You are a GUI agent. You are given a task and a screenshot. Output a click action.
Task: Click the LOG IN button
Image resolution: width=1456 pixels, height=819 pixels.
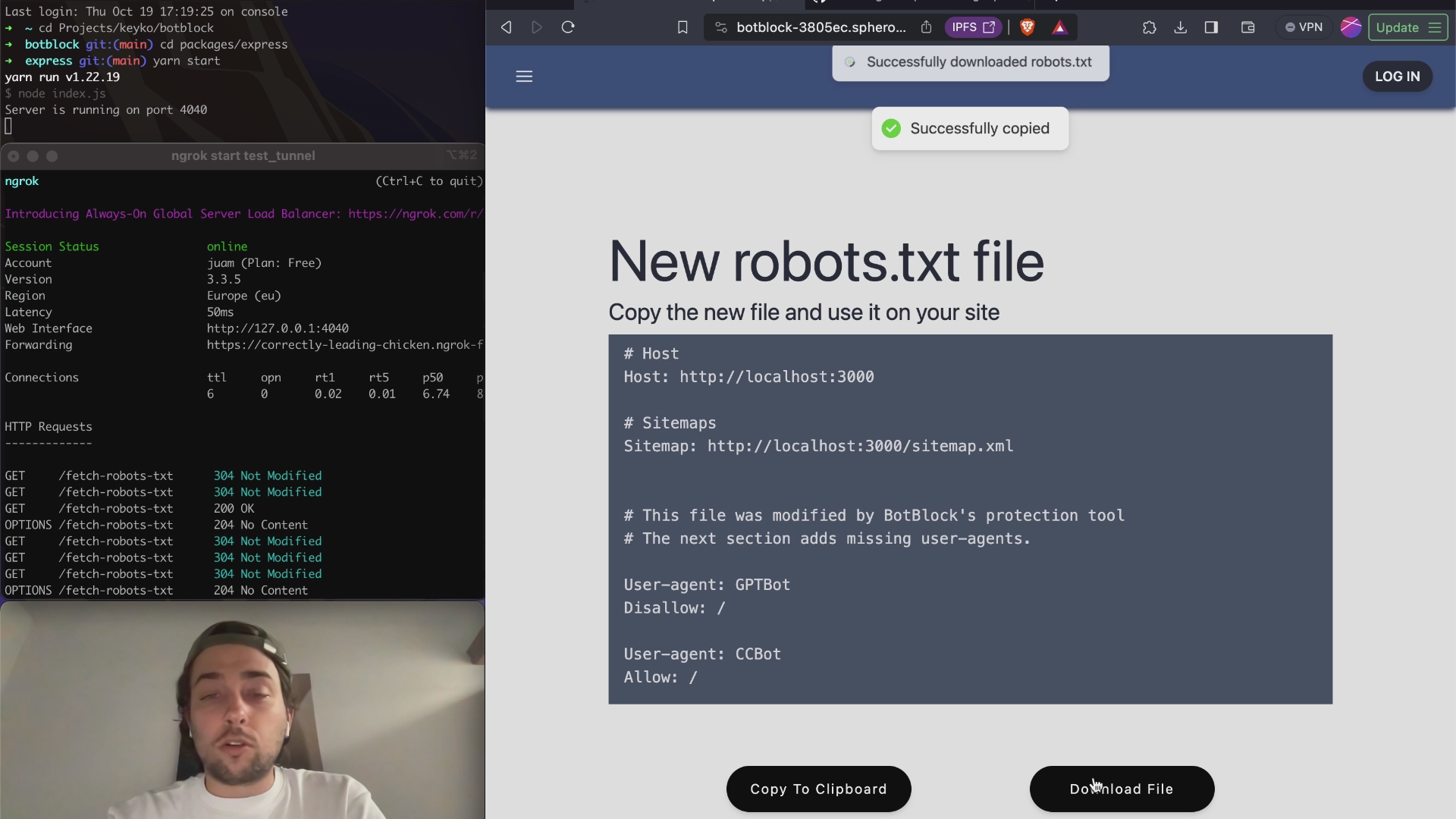(x=1398, y=77)
